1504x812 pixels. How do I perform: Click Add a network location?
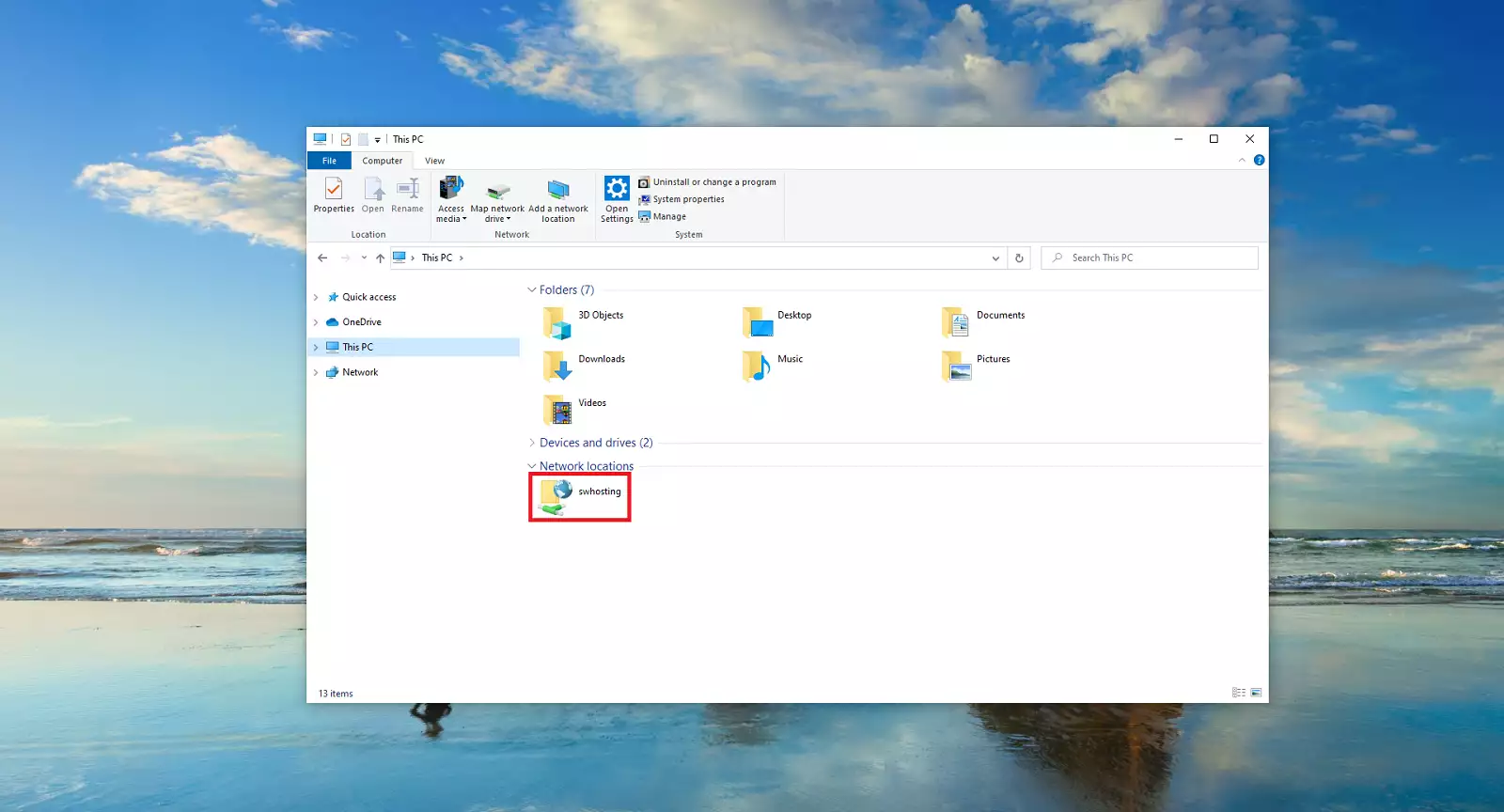point(558,198)
